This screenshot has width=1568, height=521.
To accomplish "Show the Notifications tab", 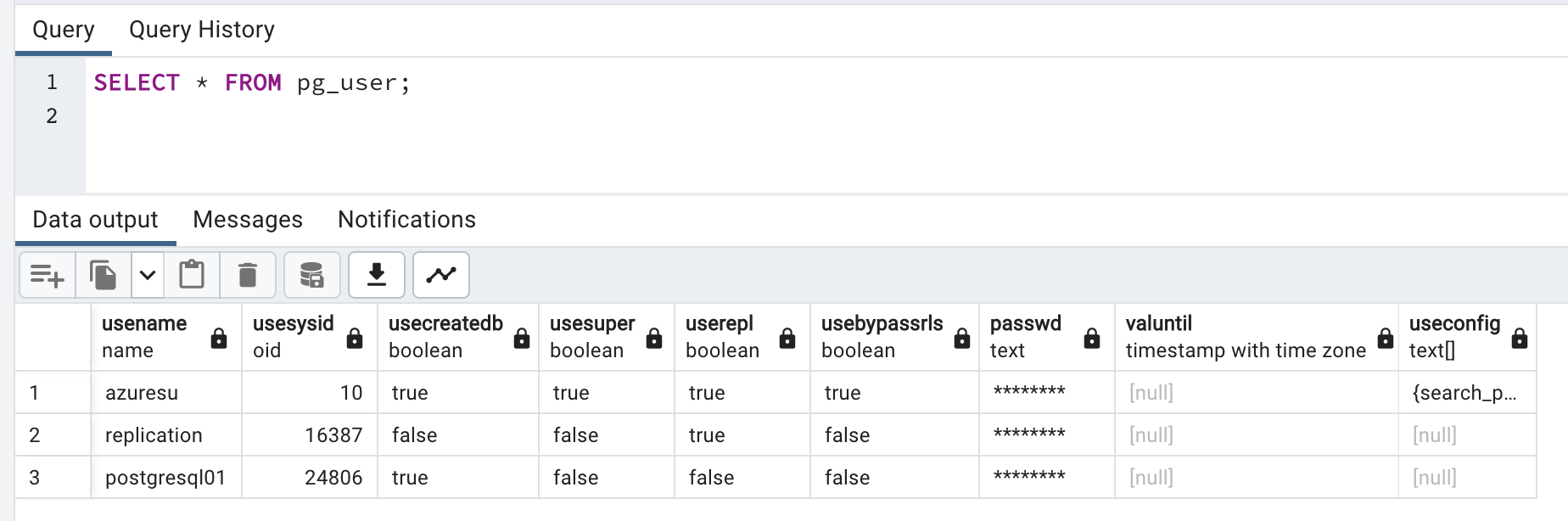I will pyautogui.click(x=406, y=220).
